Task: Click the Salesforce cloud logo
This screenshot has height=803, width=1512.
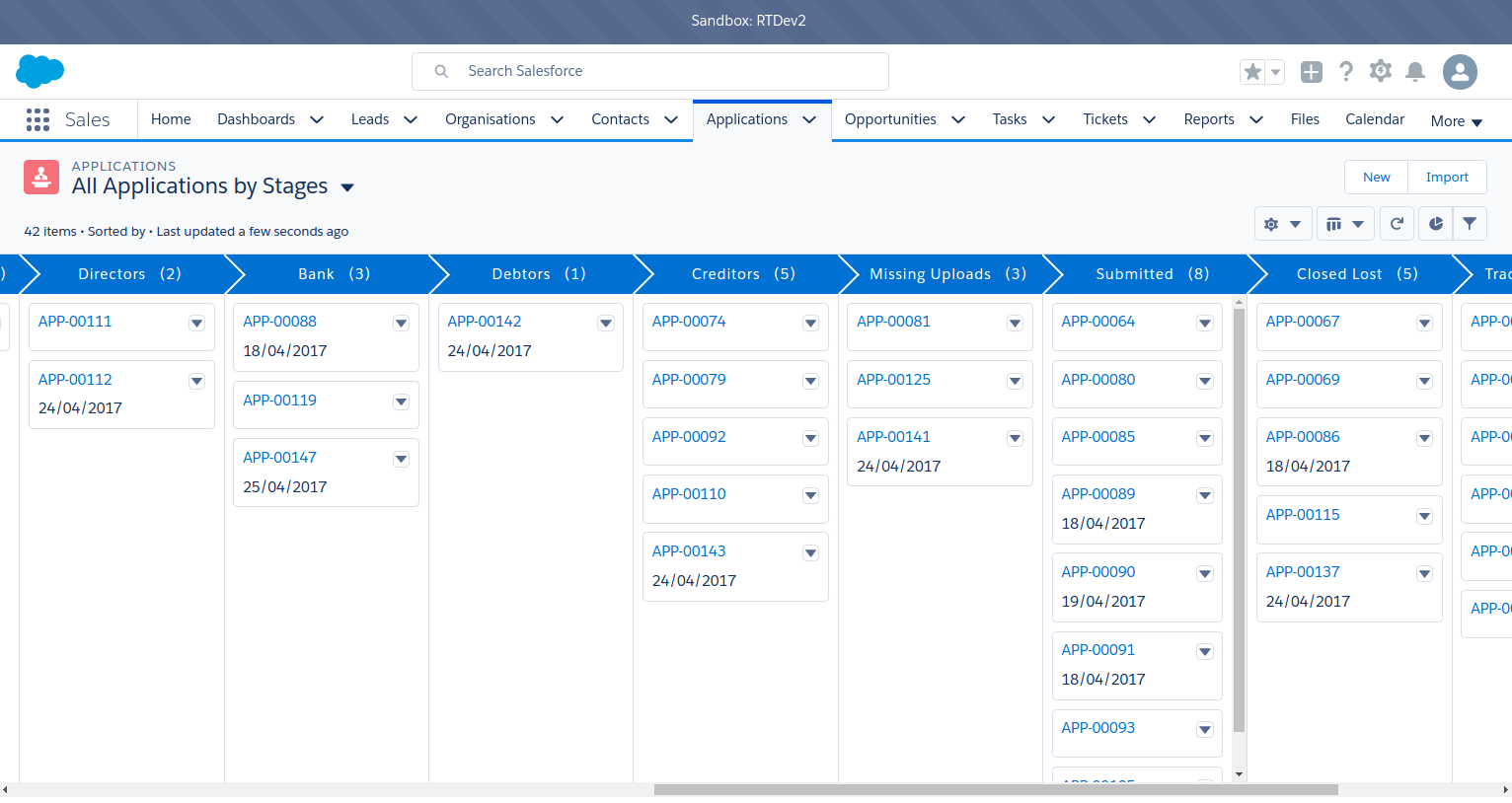Action: point(40,71)
